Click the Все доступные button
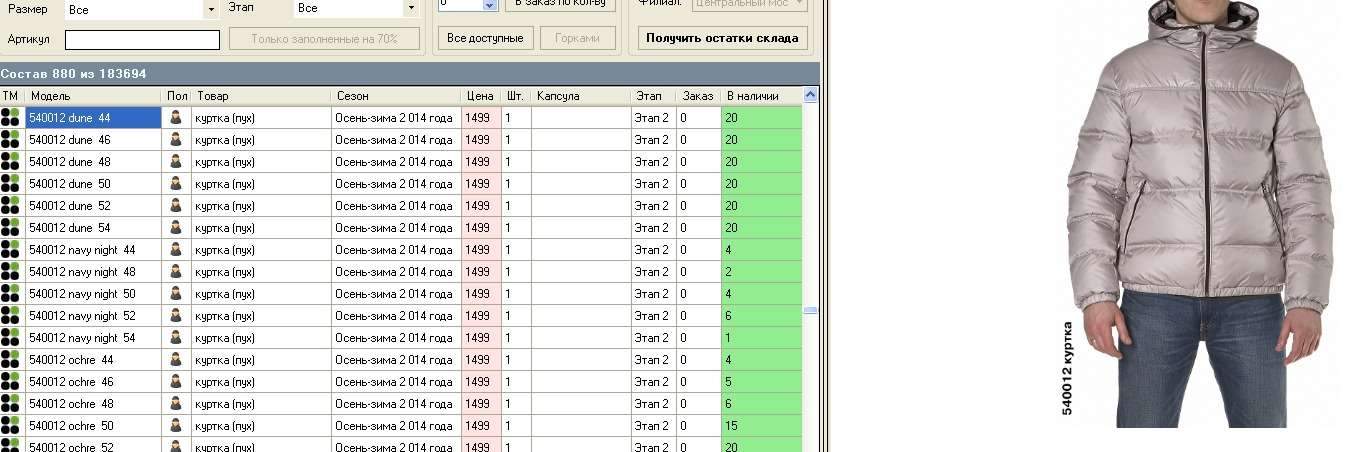 (485, 38)
